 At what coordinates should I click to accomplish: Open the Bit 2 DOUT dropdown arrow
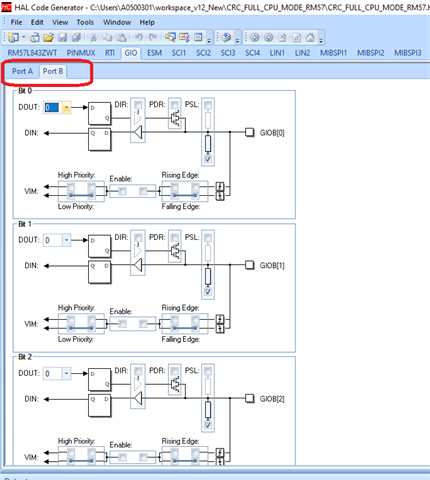(x=66, y=373)
